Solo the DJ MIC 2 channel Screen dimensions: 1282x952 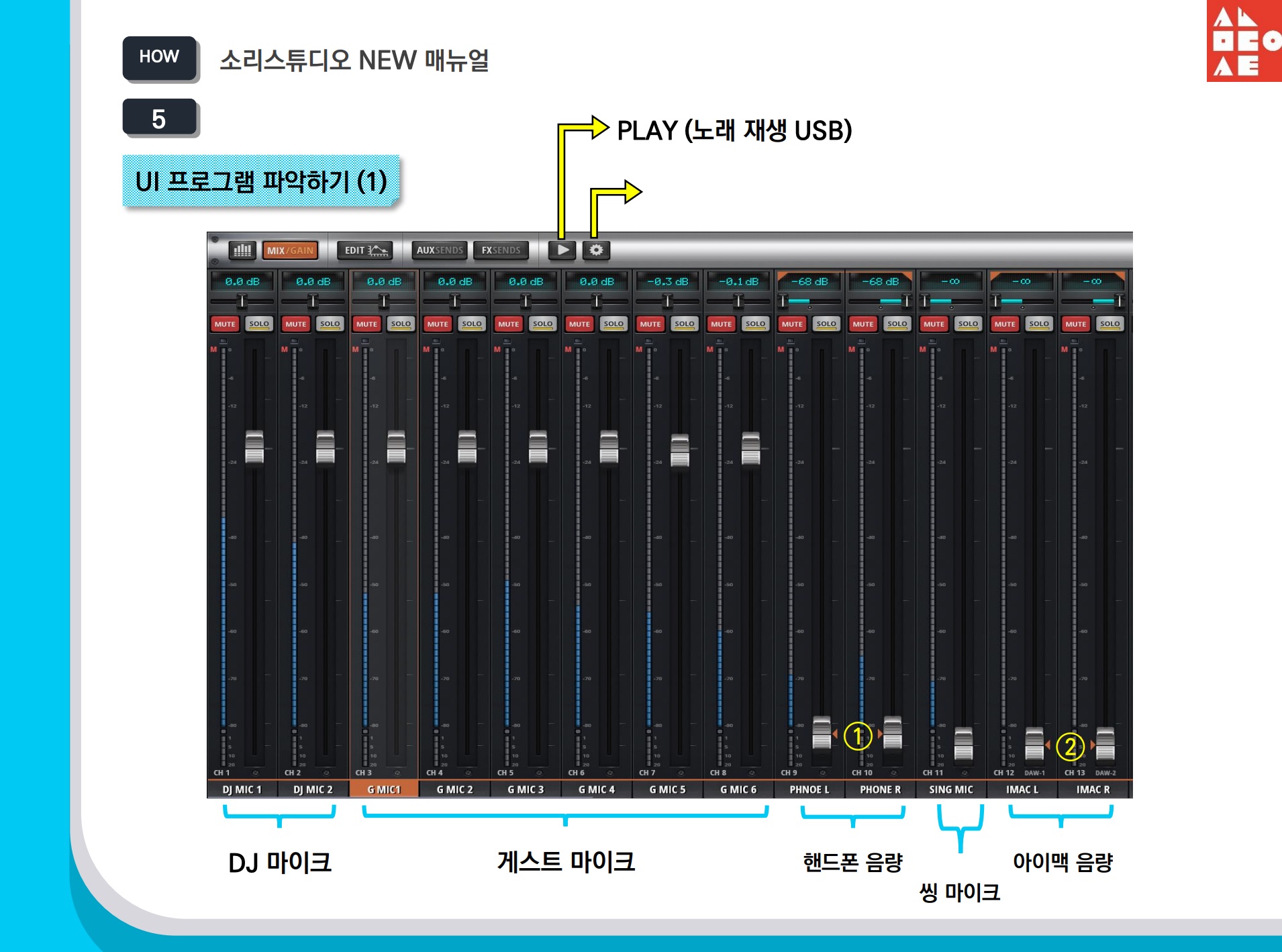tap(330, 324)
